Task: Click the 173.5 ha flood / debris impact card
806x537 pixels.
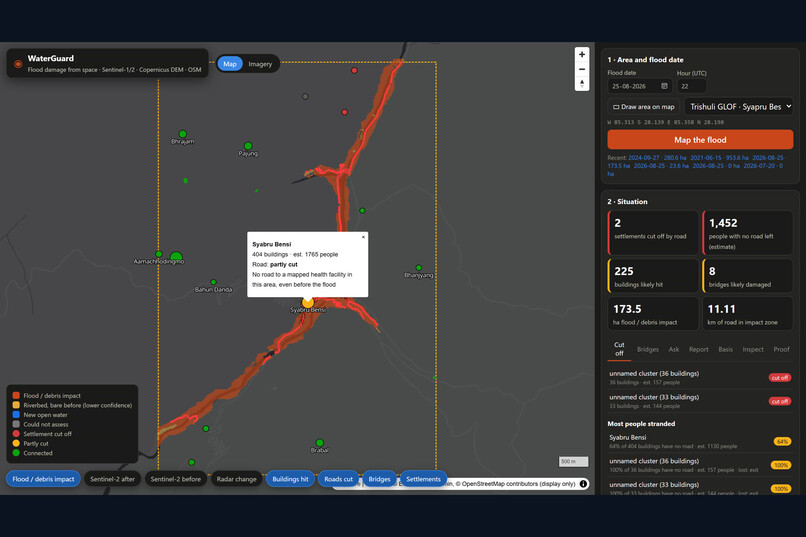Action: 653,313
